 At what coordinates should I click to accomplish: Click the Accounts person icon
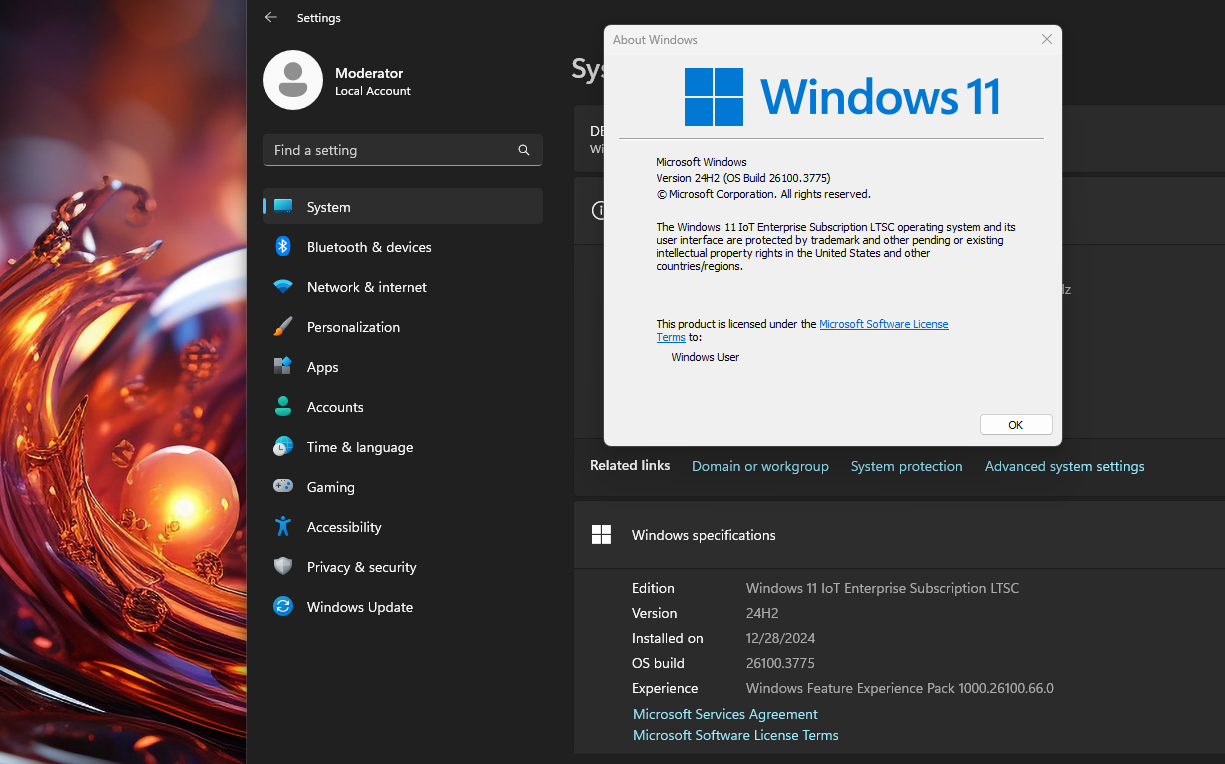tap(283, 407)
